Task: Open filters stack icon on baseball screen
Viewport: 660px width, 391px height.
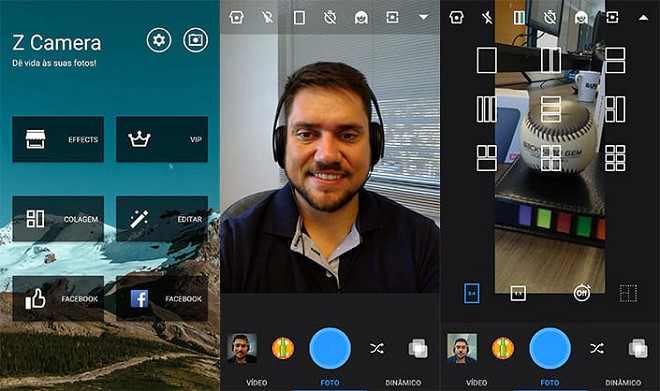Action: (x=638, y=348)
